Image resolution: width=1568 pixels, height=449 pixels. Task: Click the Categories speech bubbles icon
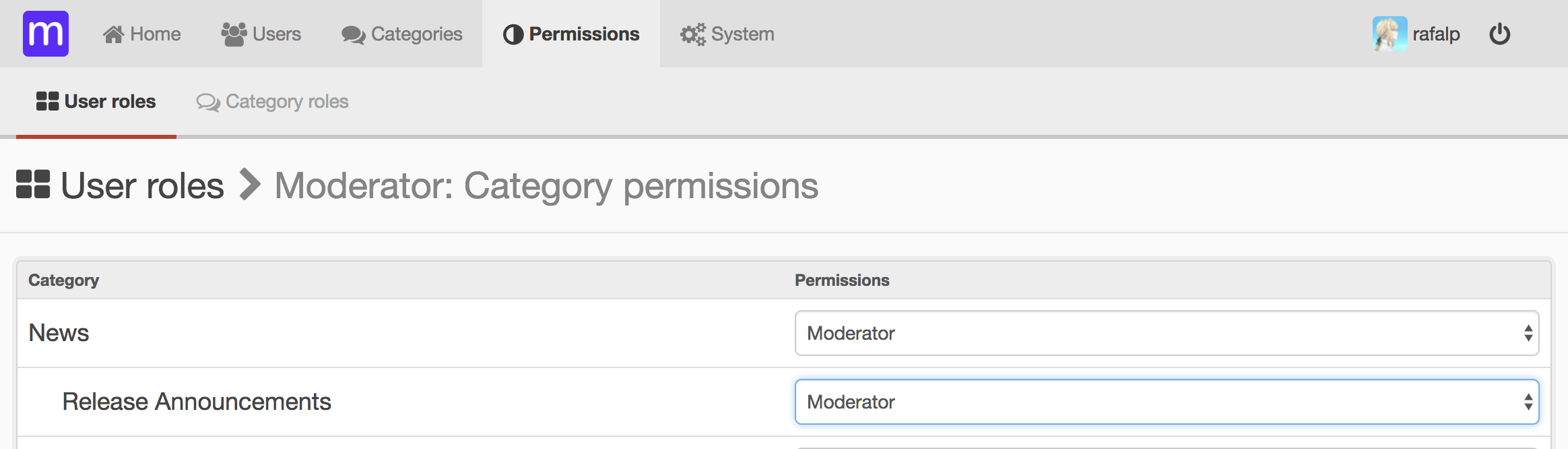point(353,34)
